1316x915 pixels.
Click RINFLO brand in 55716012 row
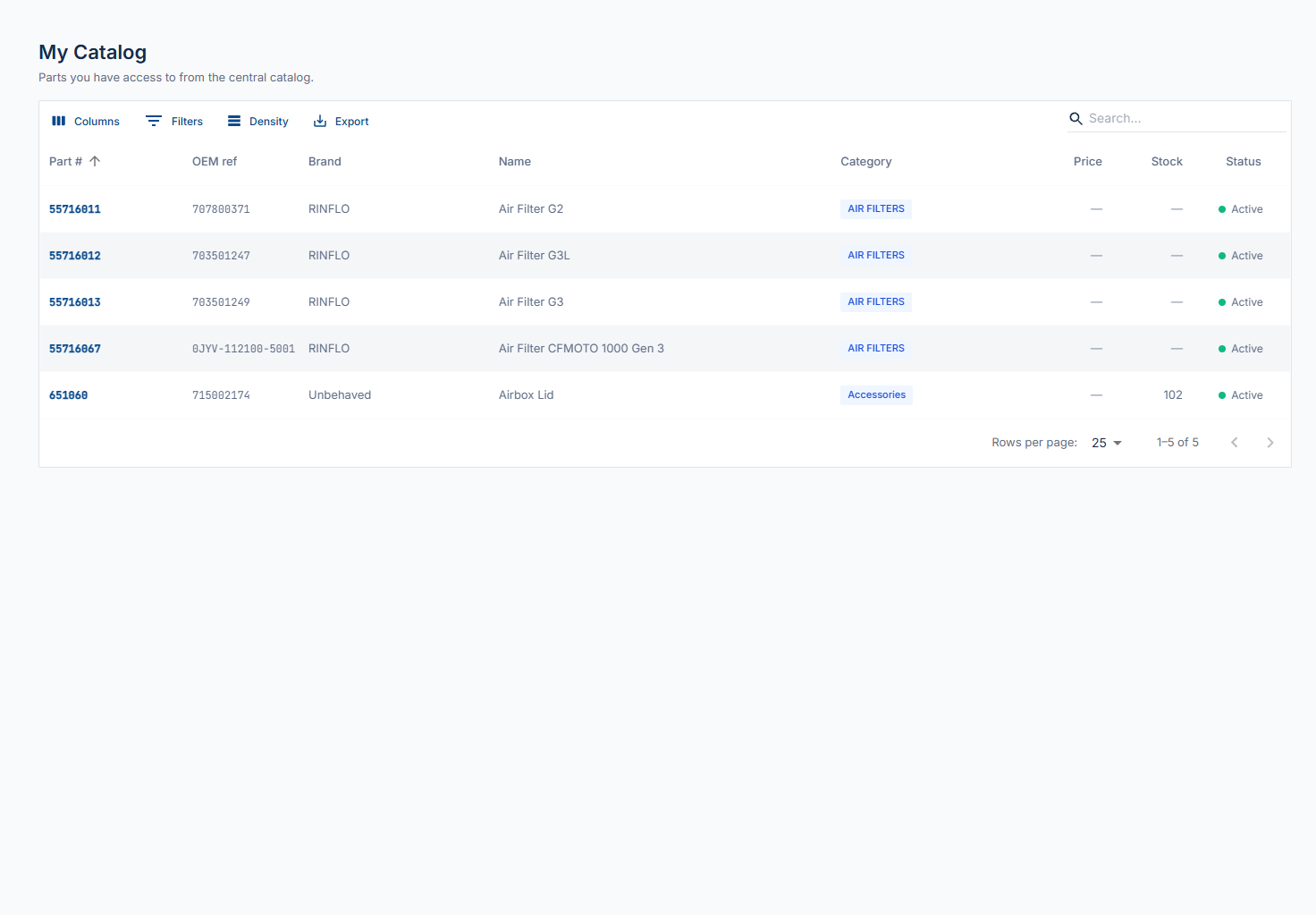[329, 255]
